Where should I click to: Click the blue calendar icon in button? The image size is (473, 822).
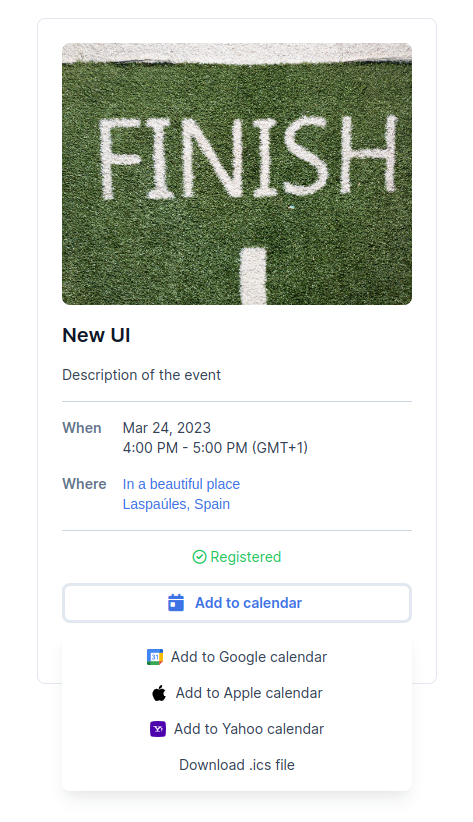(x=176, y=602)
